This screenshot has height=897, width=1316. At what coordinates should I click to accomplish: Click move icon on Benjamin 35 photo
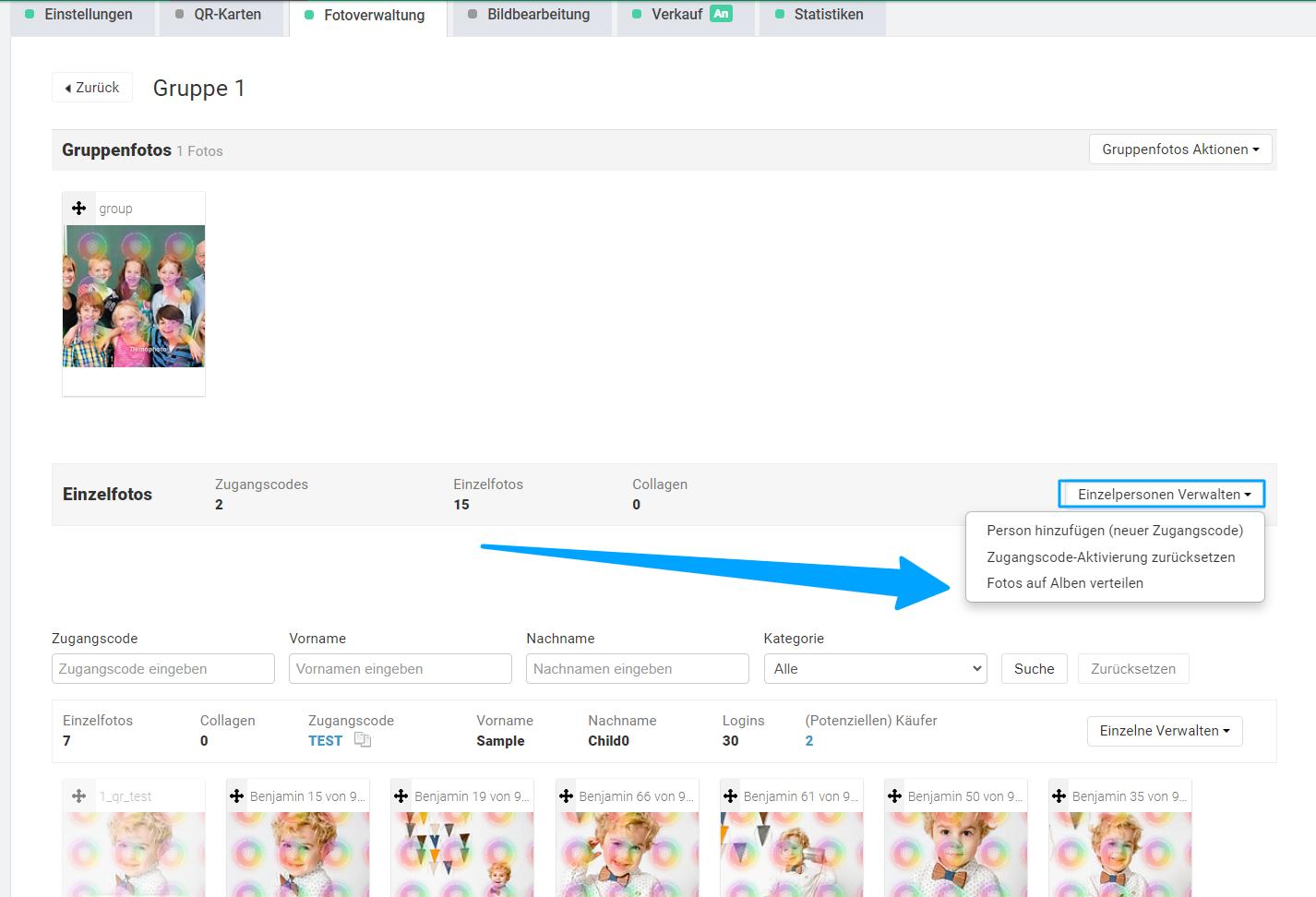pos(1059,795)
